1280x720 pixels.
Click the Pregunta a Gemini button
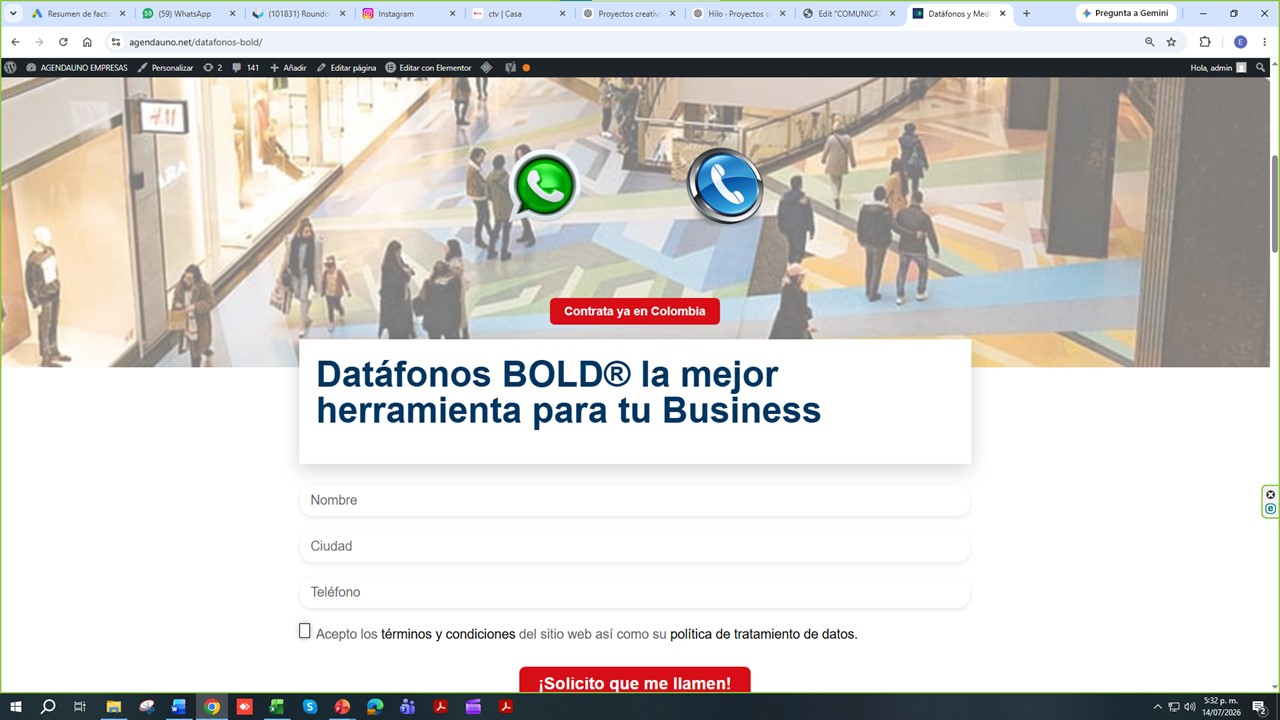(1126, 13)
